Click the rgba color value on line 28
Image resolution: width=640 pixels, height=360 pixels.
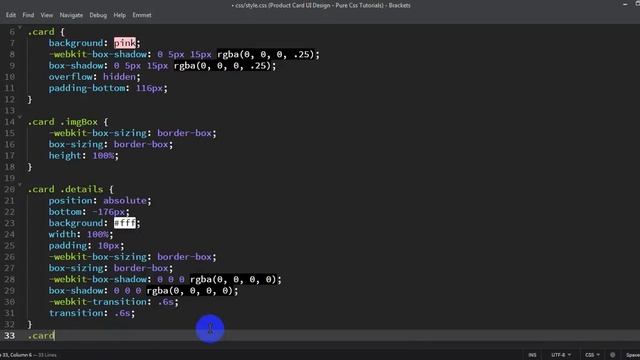(x=233, y=279)
